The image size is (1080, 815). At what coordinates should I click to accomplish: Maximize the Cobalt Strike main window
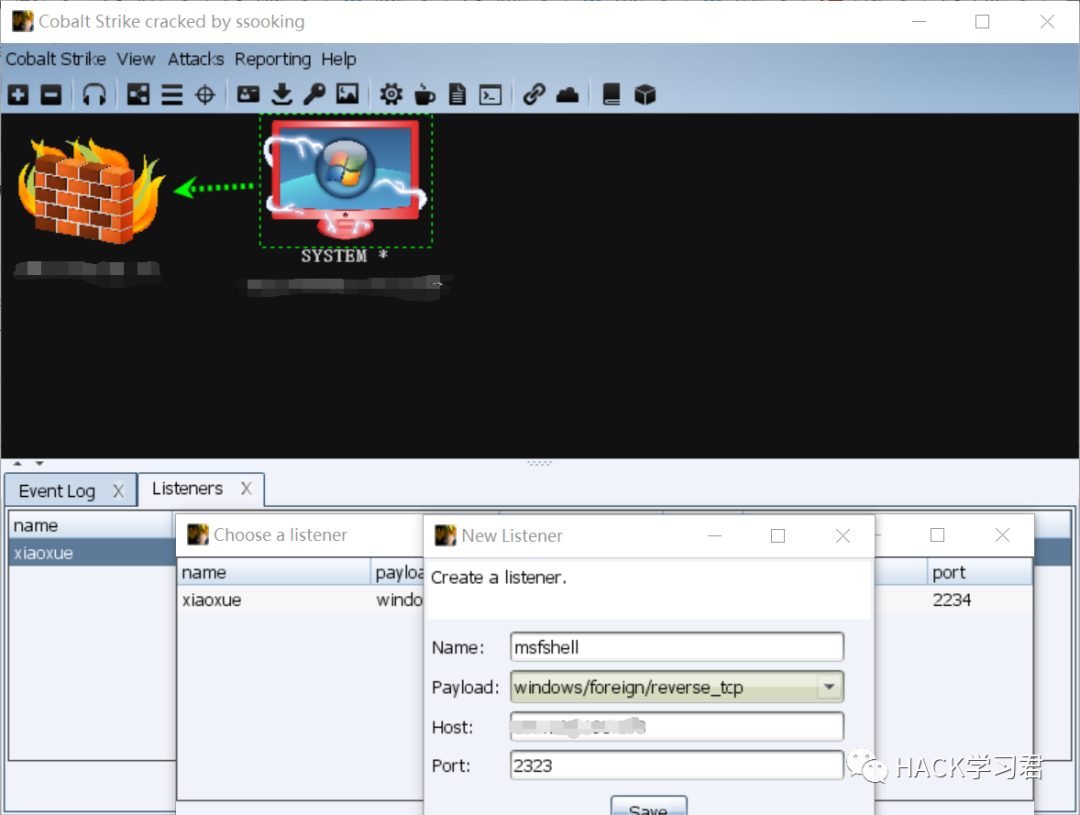point(982,21)
